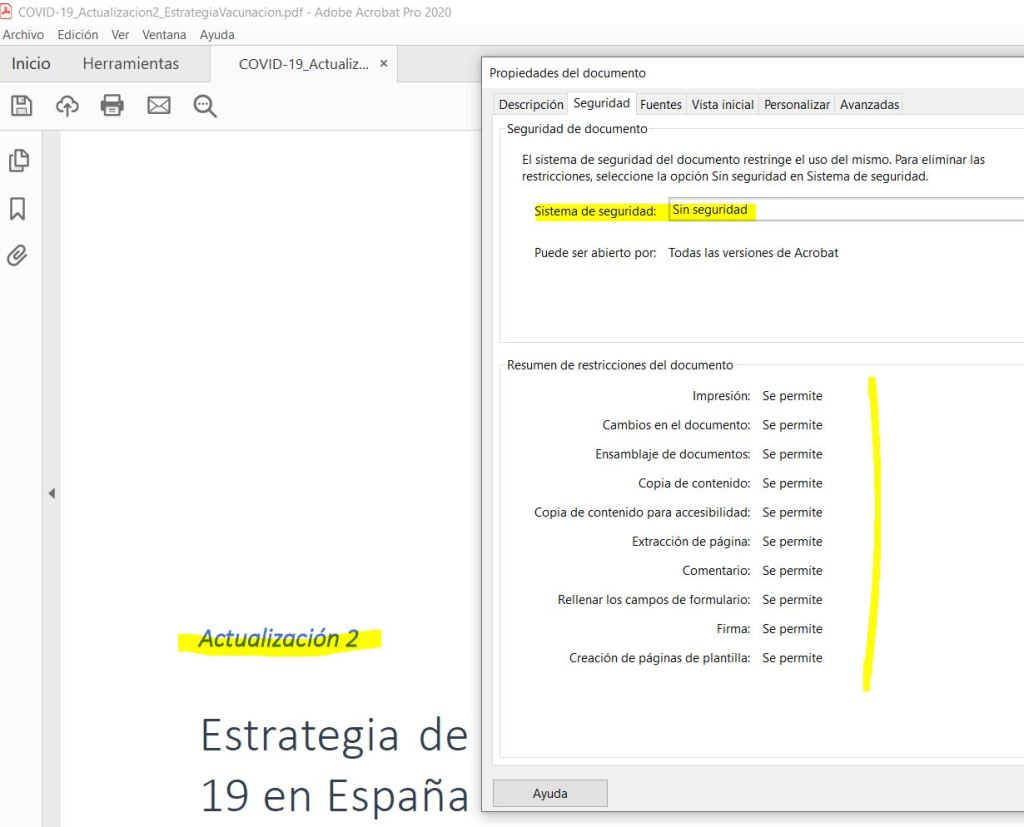Switch to the Fuentes tab
The width and height of the screenshot is (1024, 827).
(661, 104)
